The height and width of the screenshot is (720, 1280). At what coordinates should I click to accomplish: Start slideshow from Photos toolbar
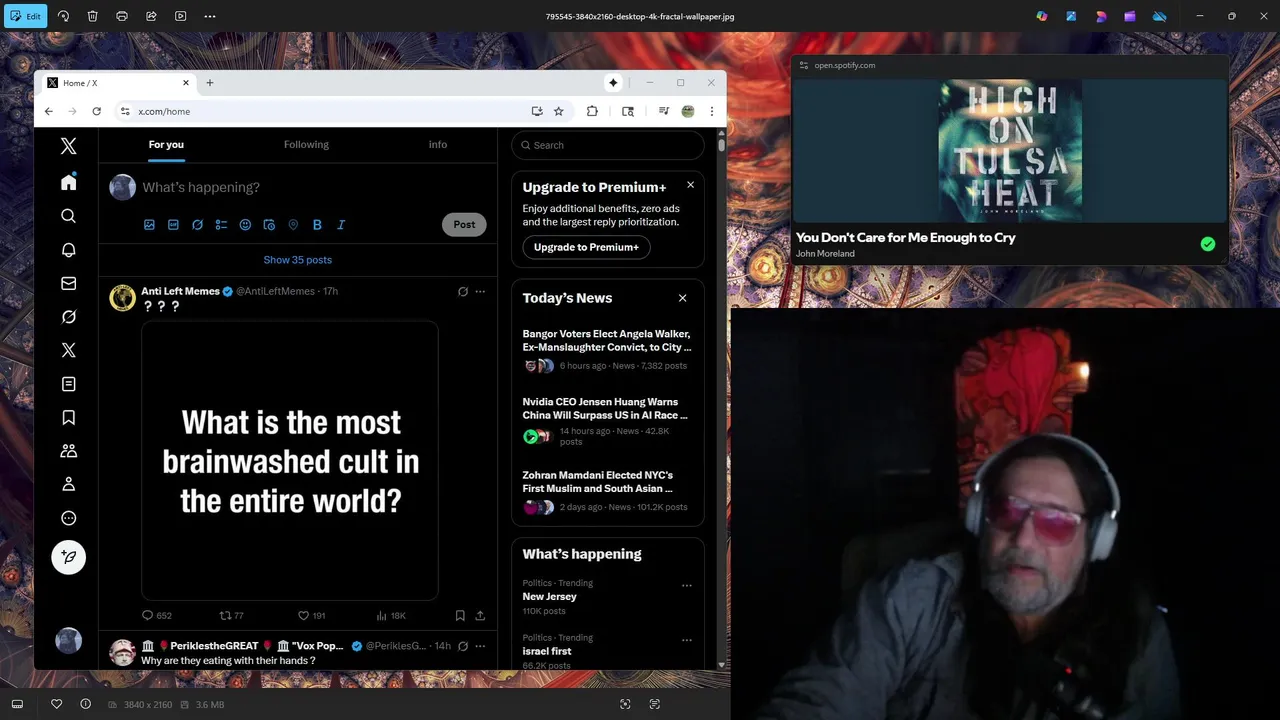[x=180, y=16]
